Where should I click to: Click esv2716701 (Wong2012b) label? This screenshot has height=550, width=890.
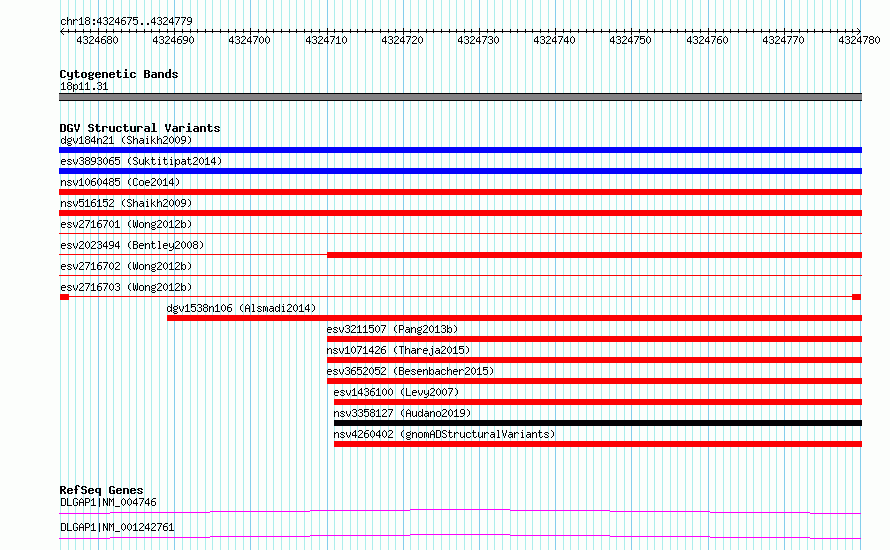126,224
